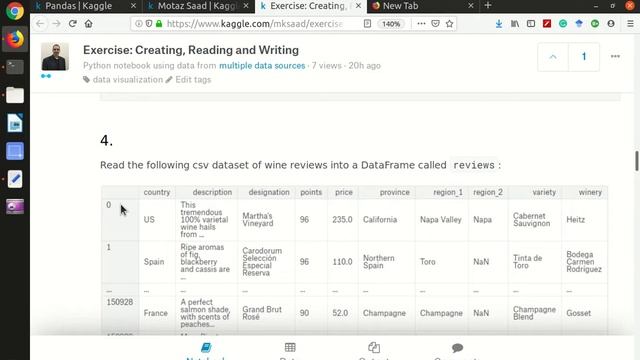Launch Chrome from the dock

15,11
